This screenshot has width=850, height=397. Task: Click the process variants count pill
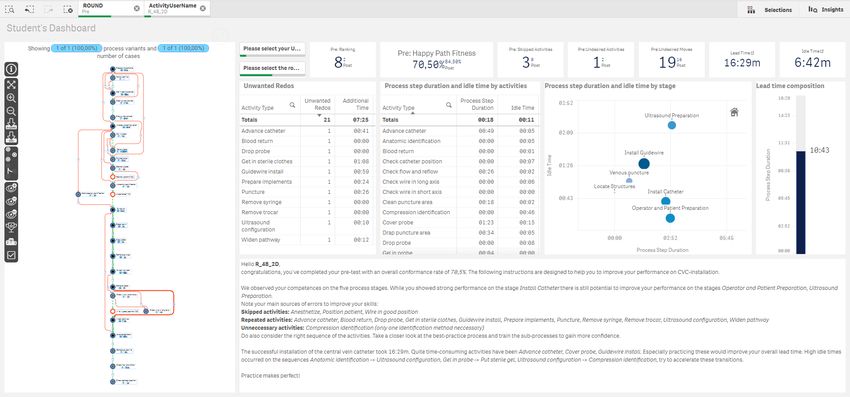(76, 48)
